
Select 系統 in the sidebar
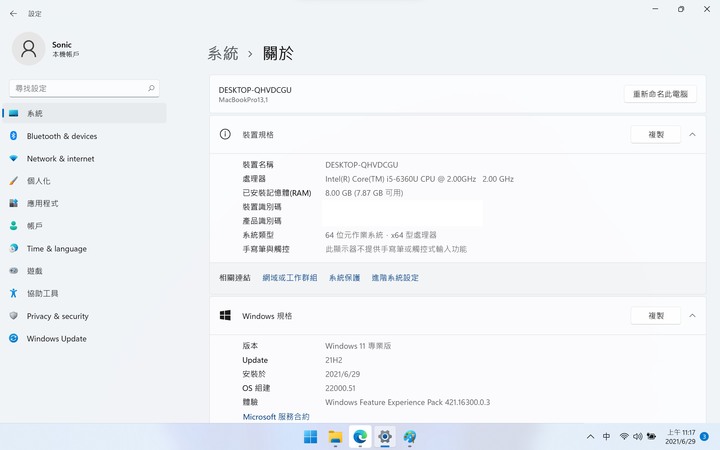[84, 113]
